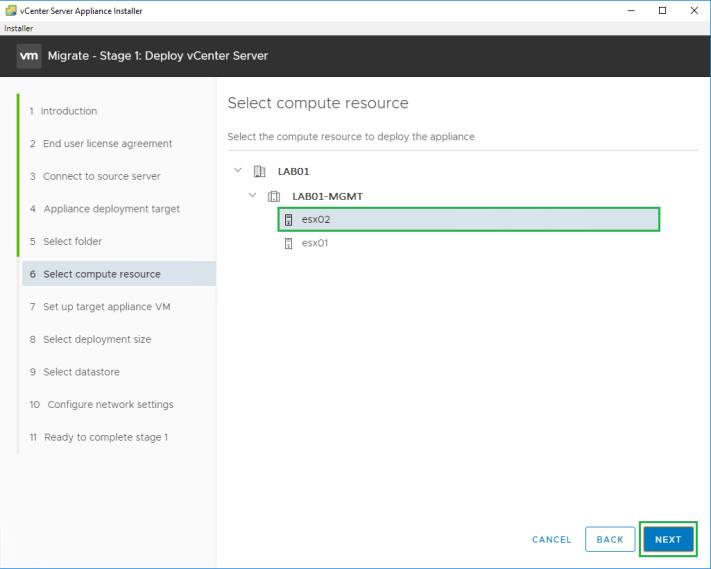Select the esx01 host
Viewport: 711px width, 569px height.
pos(316,243)
